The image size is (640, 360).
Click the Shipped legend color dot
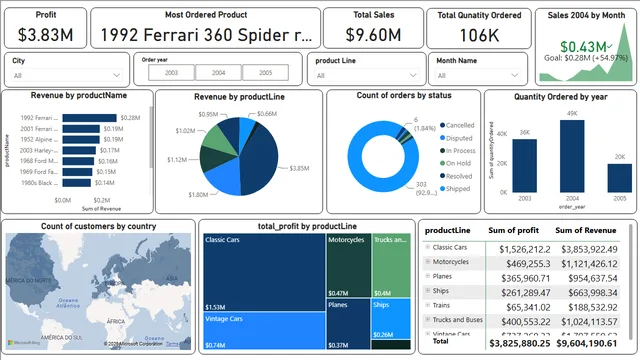click(442, 189)
